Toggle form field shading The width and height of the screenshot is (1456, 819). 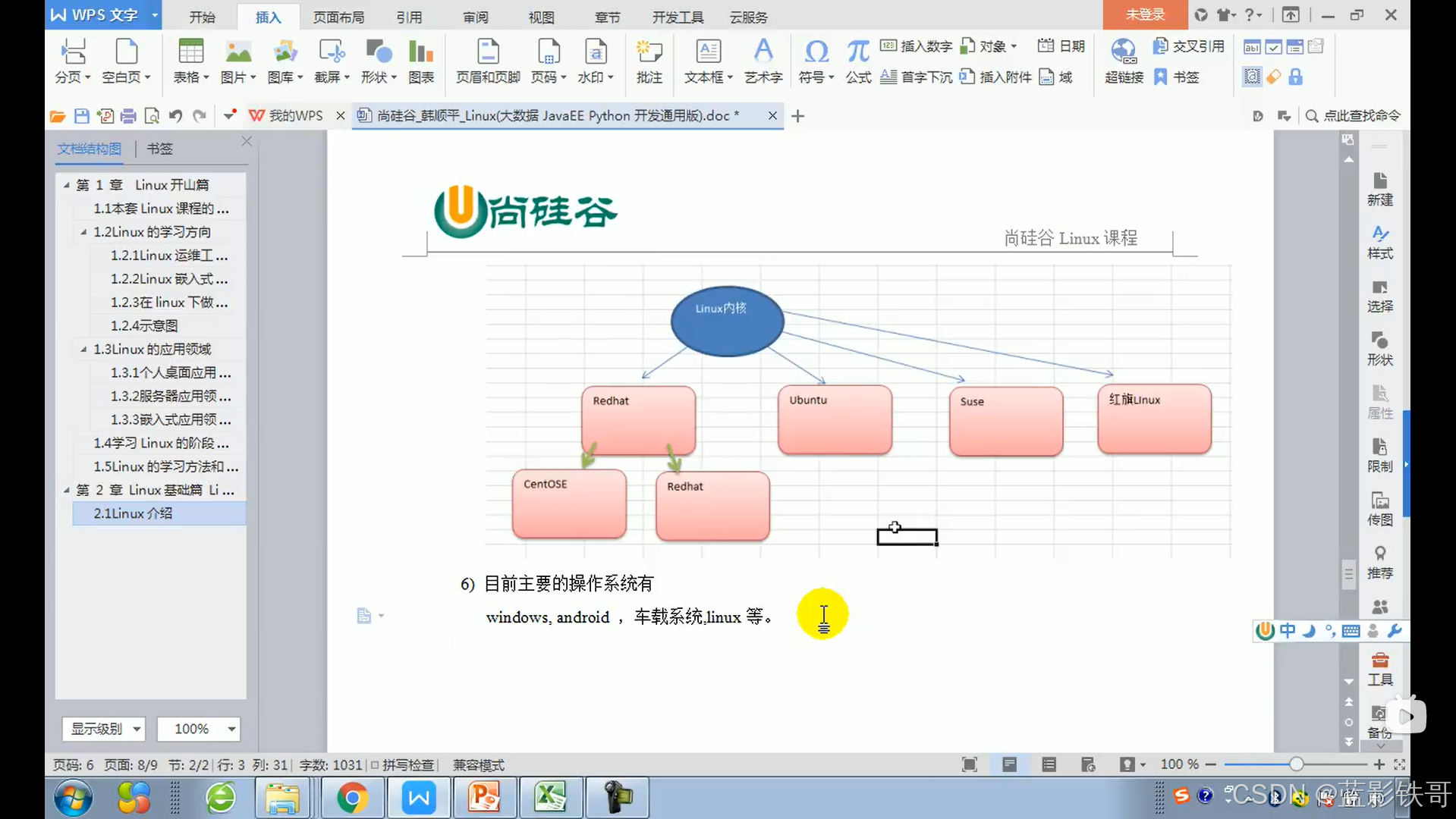coord(1252,77)
